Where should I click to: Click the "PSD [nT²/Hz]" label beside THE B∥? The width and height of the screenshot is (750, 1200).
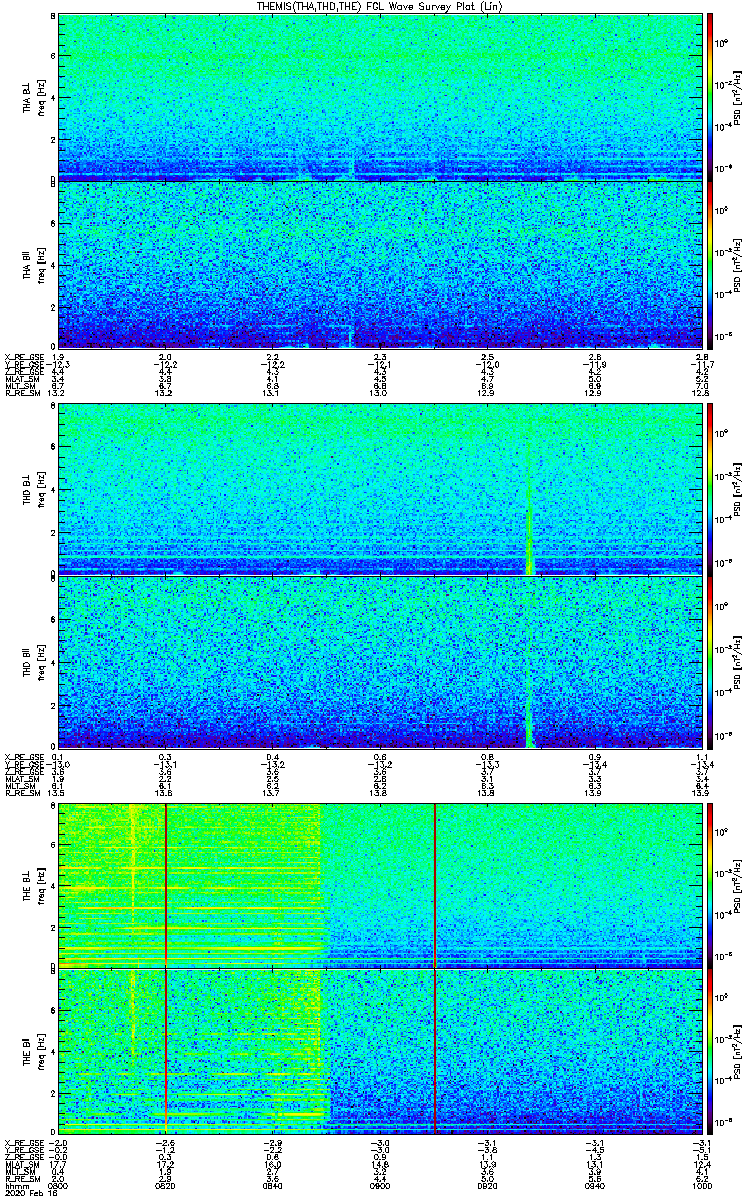point(736,1052)
